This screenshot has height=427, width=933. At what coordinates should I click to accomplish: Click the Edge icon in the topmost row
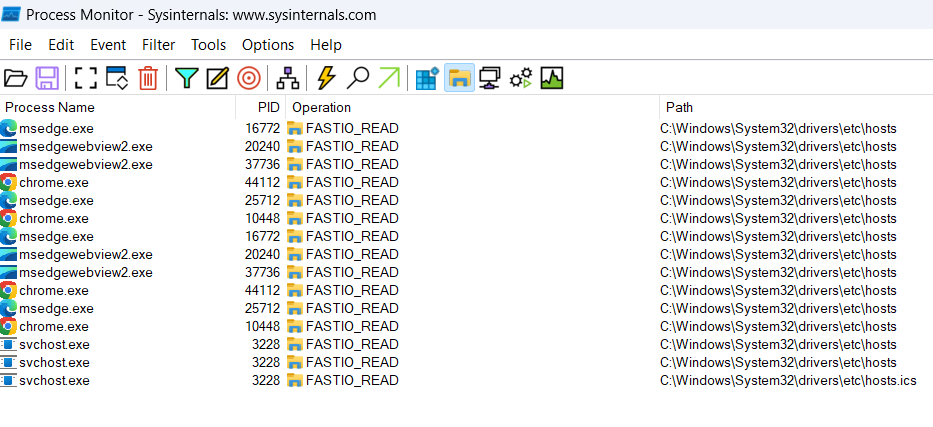click(x=8, y=128)
